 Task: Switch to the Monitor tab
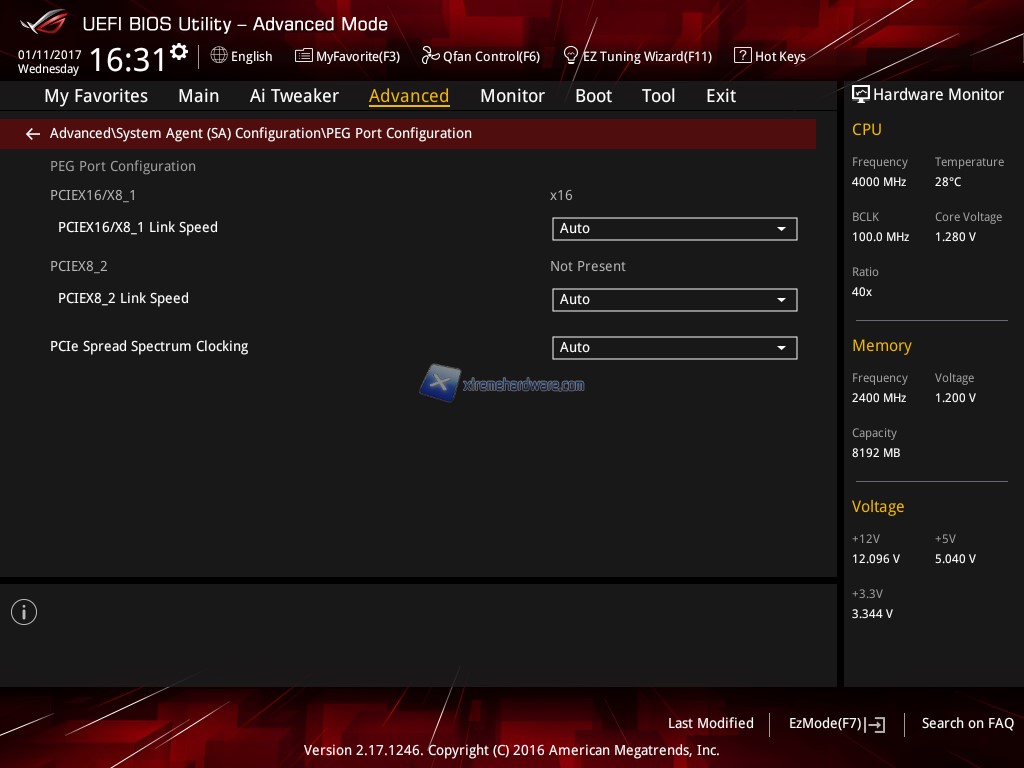(512, 96)
